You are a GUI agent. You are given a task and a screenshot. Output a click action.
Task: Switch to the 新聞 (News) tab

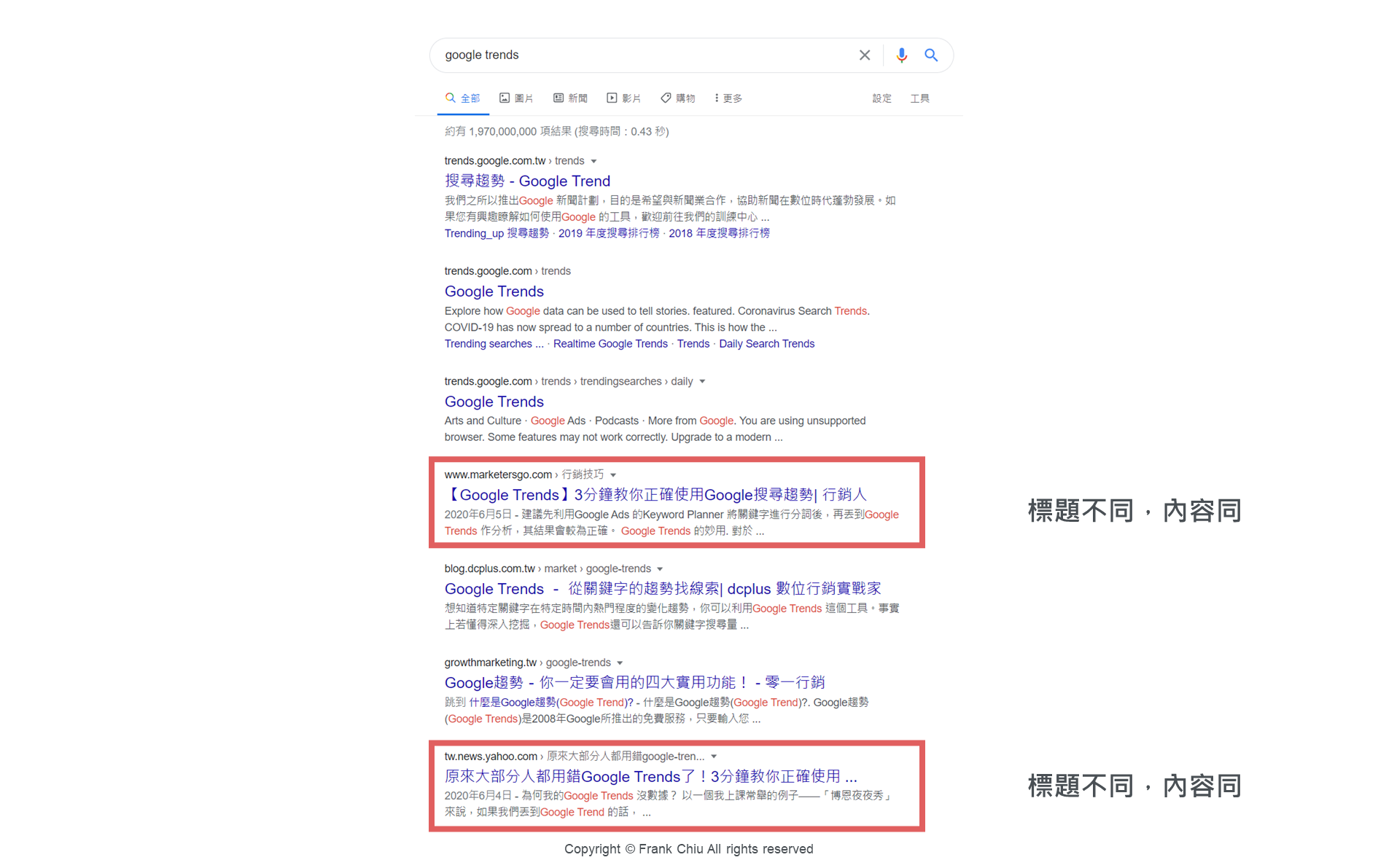[x=570, y=98]
